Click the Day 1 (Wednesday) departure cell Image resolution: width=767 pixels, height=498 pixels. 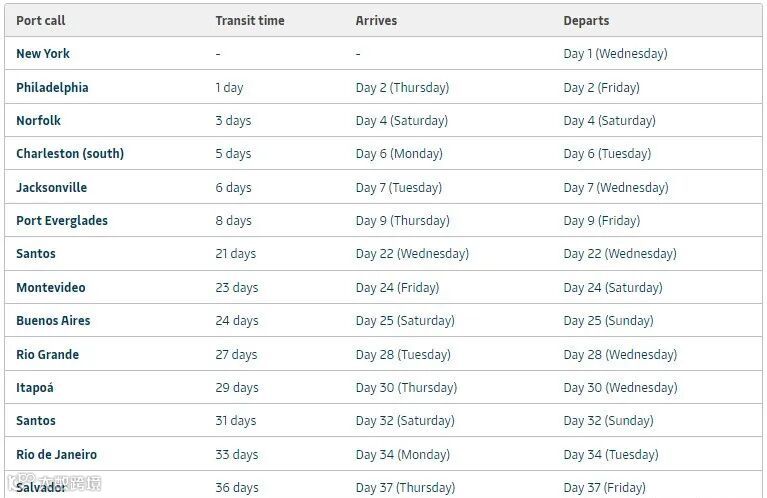(x=615, y=54)
